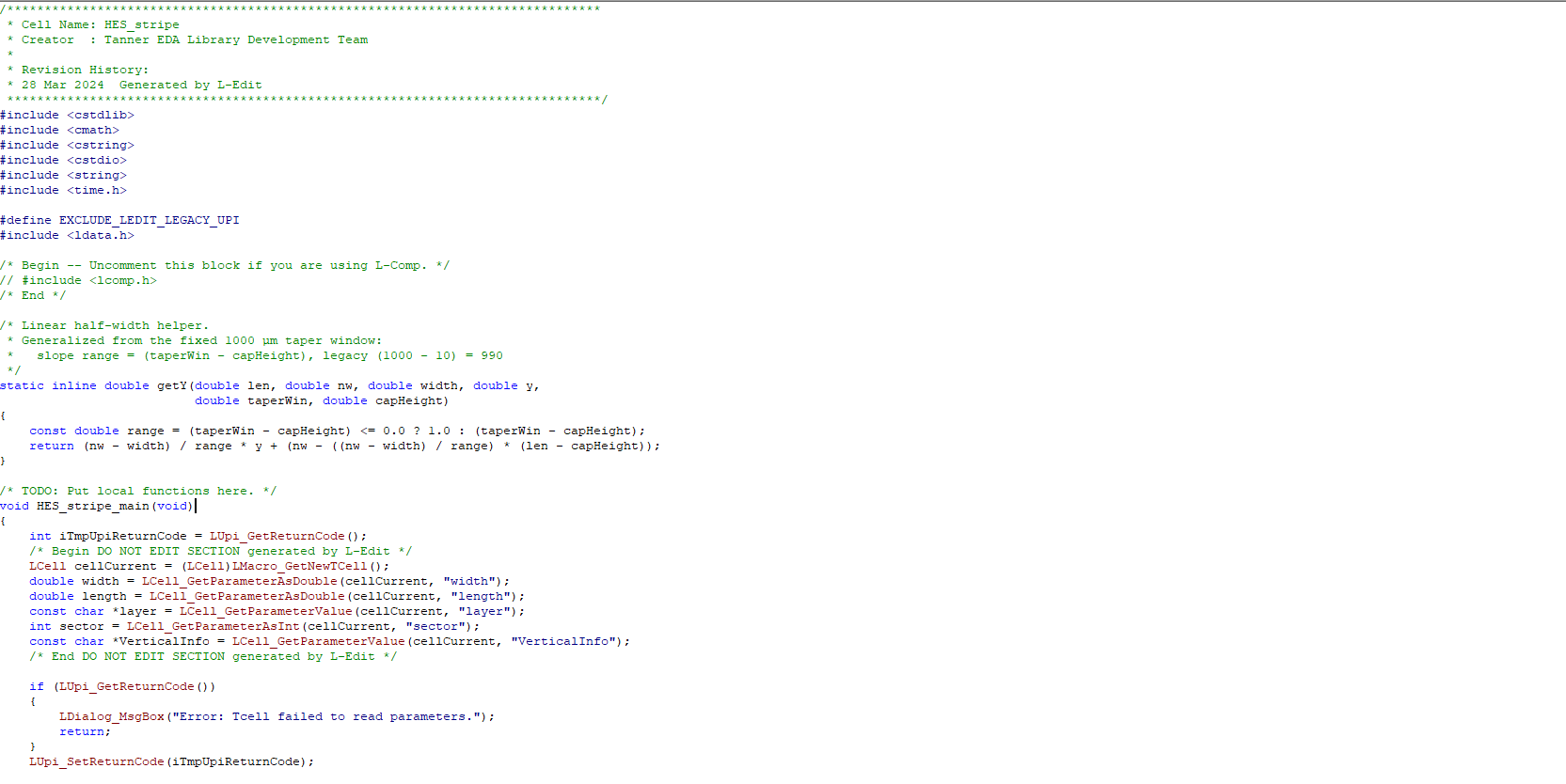
Task: Place cursor on #include <cmath> line
Action: 59,130
